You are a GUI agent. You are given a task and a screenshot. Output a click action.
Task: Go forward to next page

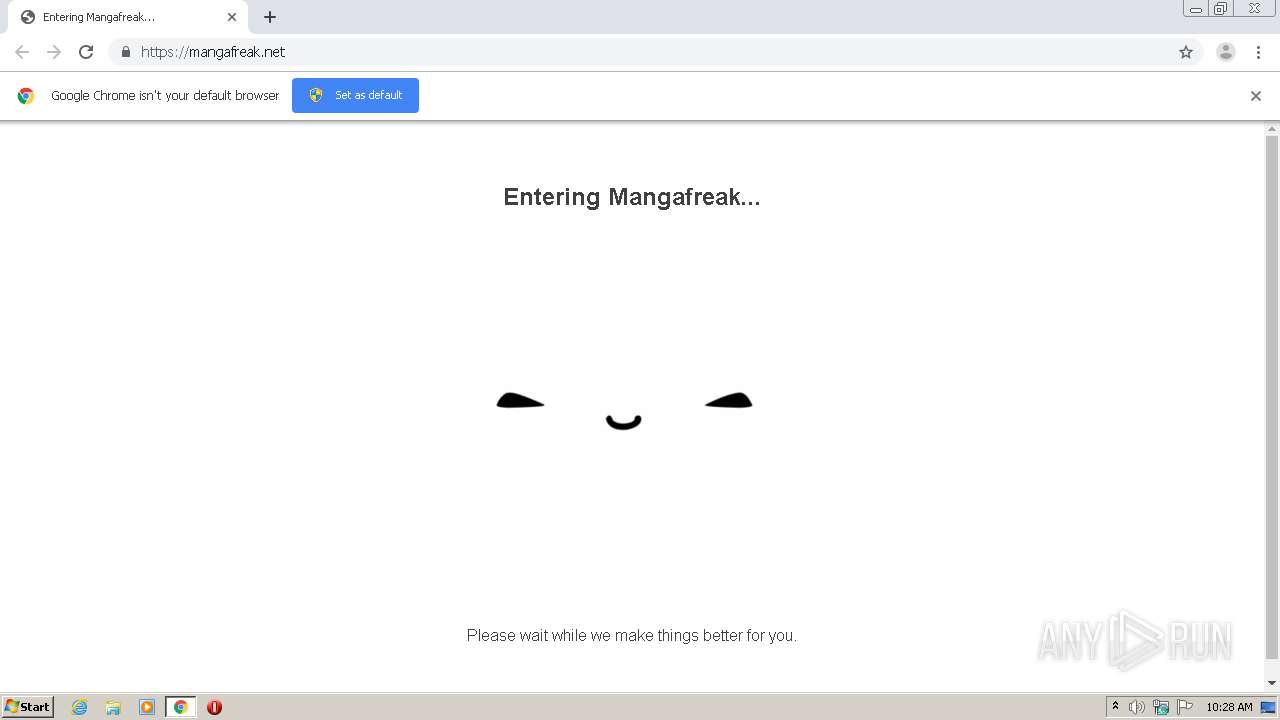[x=54, y=52]
